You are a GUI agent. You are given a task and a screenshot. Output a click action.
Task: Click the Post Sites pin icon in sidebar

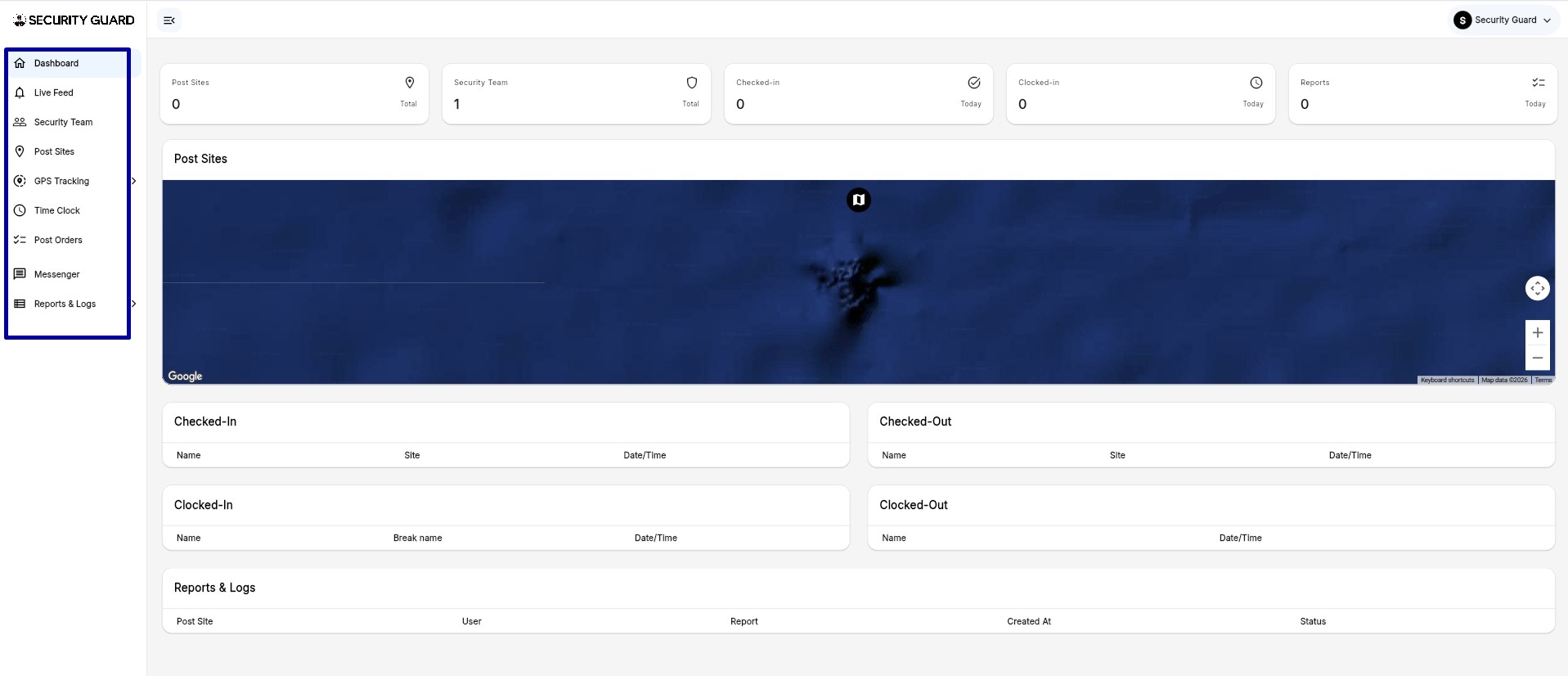20,151
